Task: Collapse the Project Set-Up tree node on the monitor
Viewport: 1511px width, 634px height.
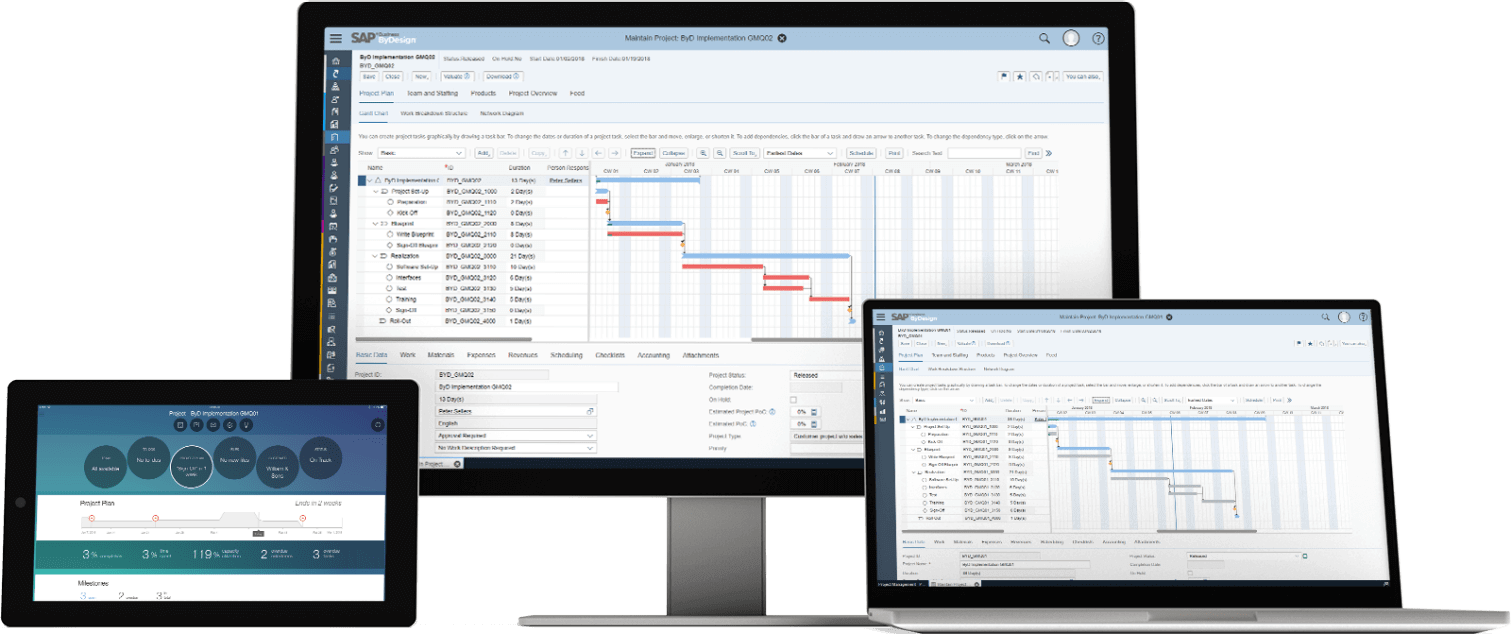Action: click(376, 190)
